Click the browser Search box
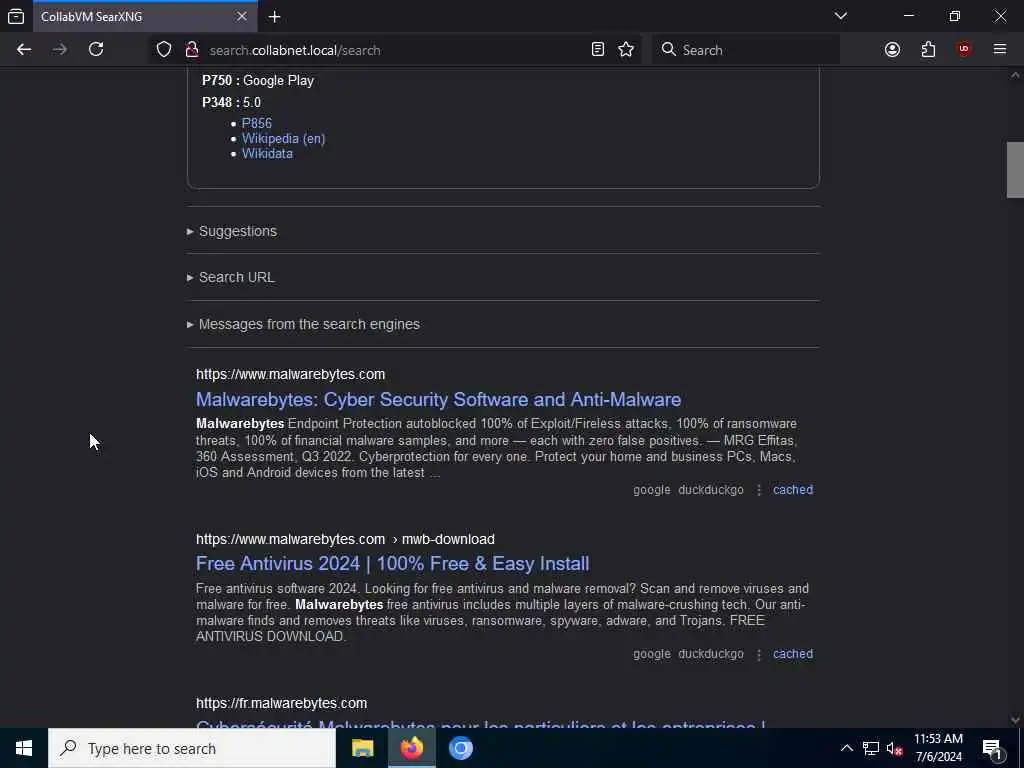The image size is (1024, 768). click(745, 50)
